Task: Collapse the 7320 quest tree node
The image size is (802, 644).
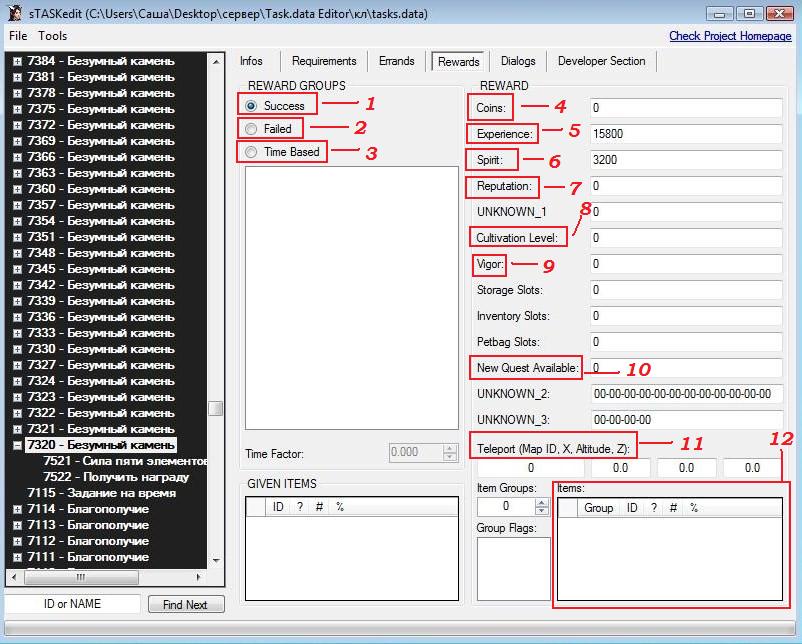Action: (x=17, y=445)
